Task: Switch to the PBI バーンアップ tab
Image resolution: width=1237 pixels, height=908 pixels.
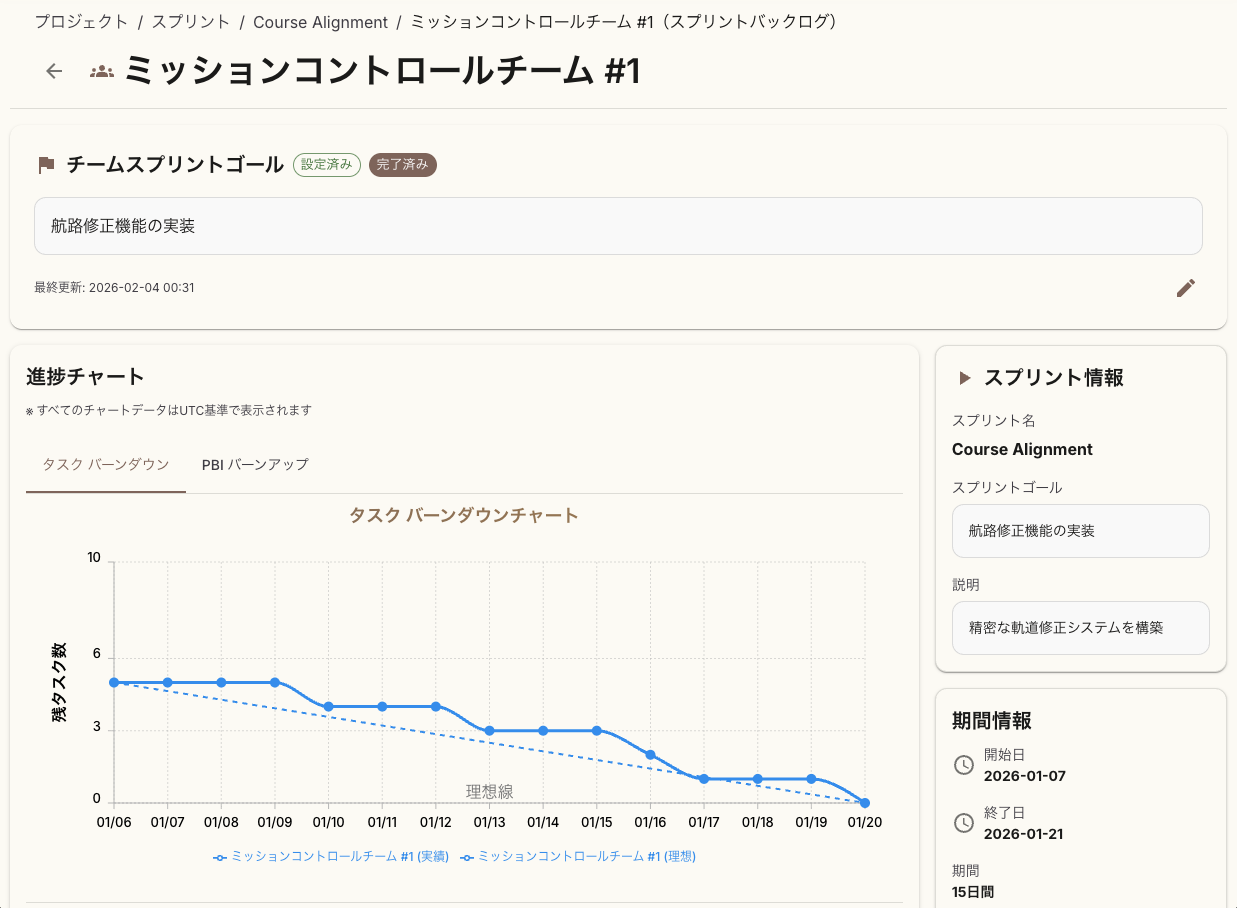Action: pyautogui.click(x=254, y=464)
